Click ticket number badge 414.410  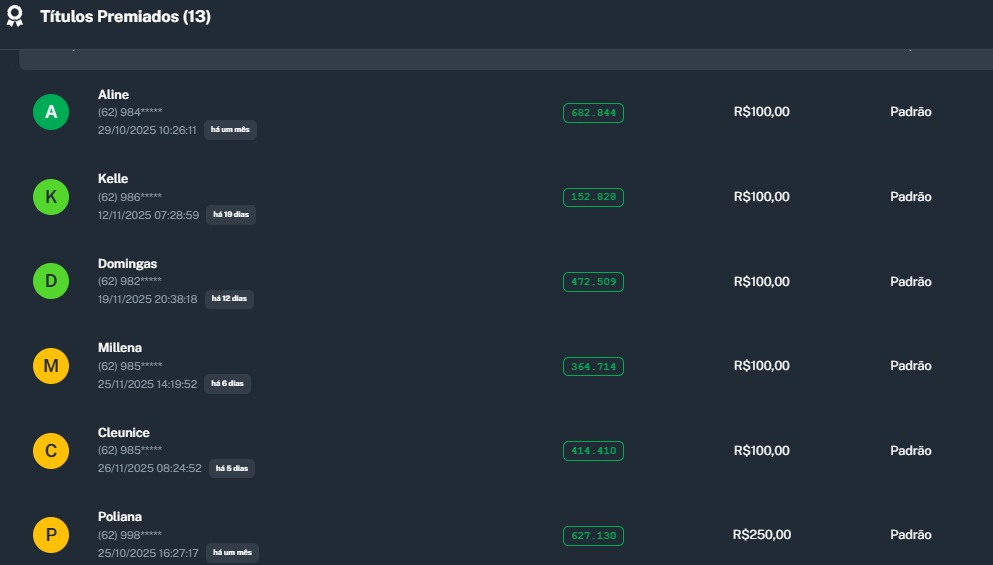tap(593, 451)
